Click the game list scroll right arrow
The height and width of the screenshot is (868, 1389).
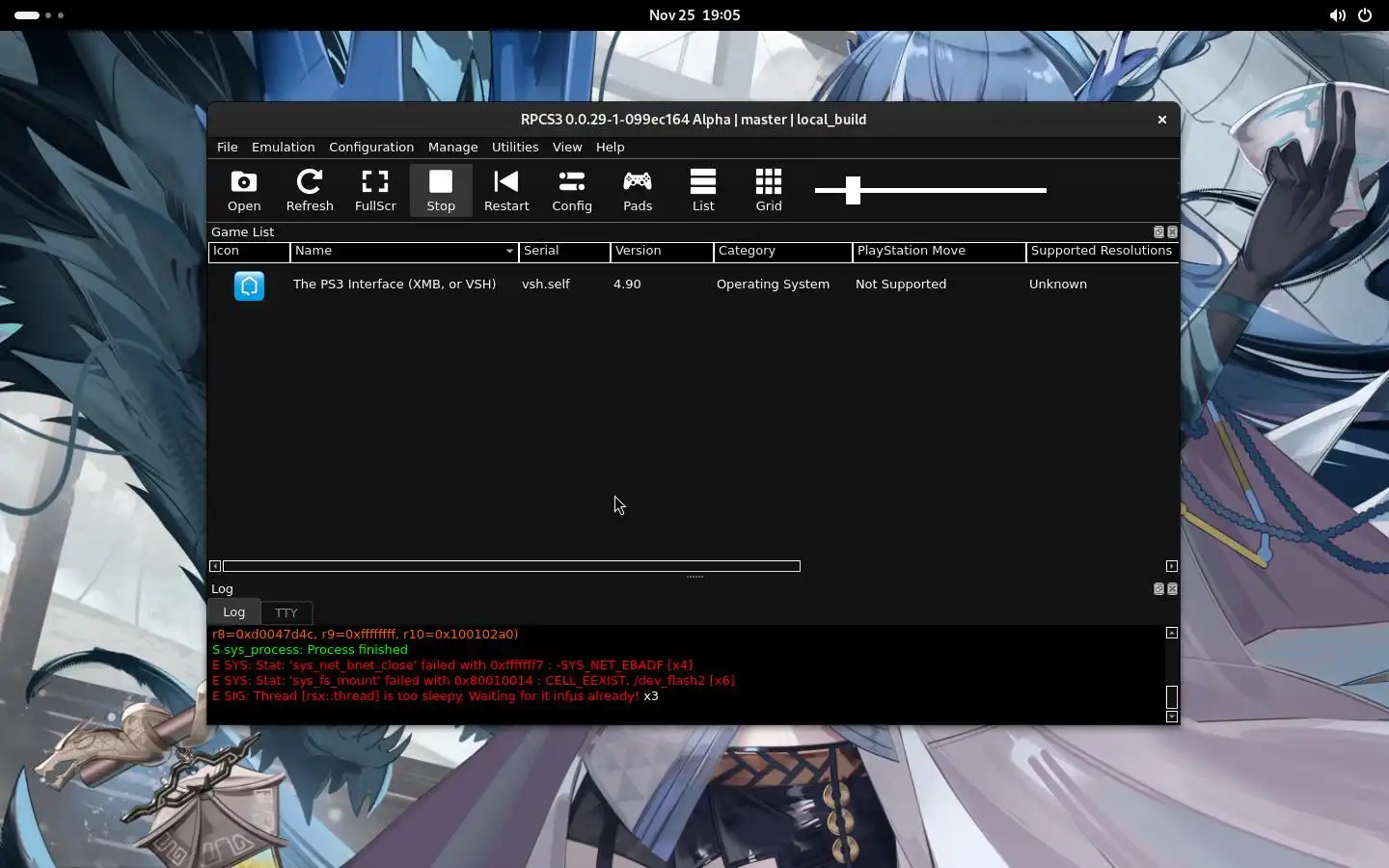point(1172,566)
